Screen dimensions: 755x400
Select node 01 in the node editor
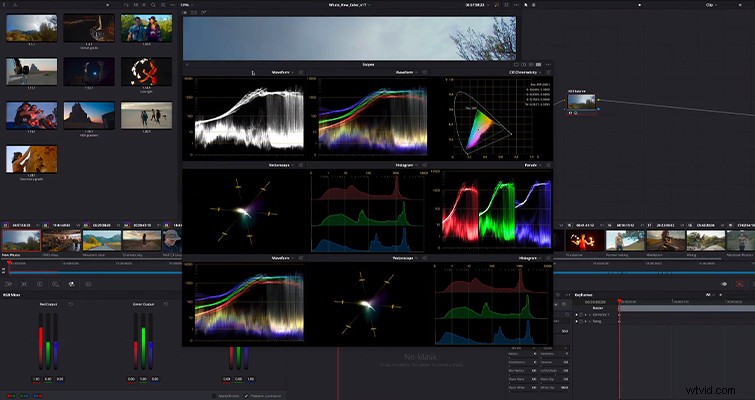pyautogui.click(x=581, y=101)
